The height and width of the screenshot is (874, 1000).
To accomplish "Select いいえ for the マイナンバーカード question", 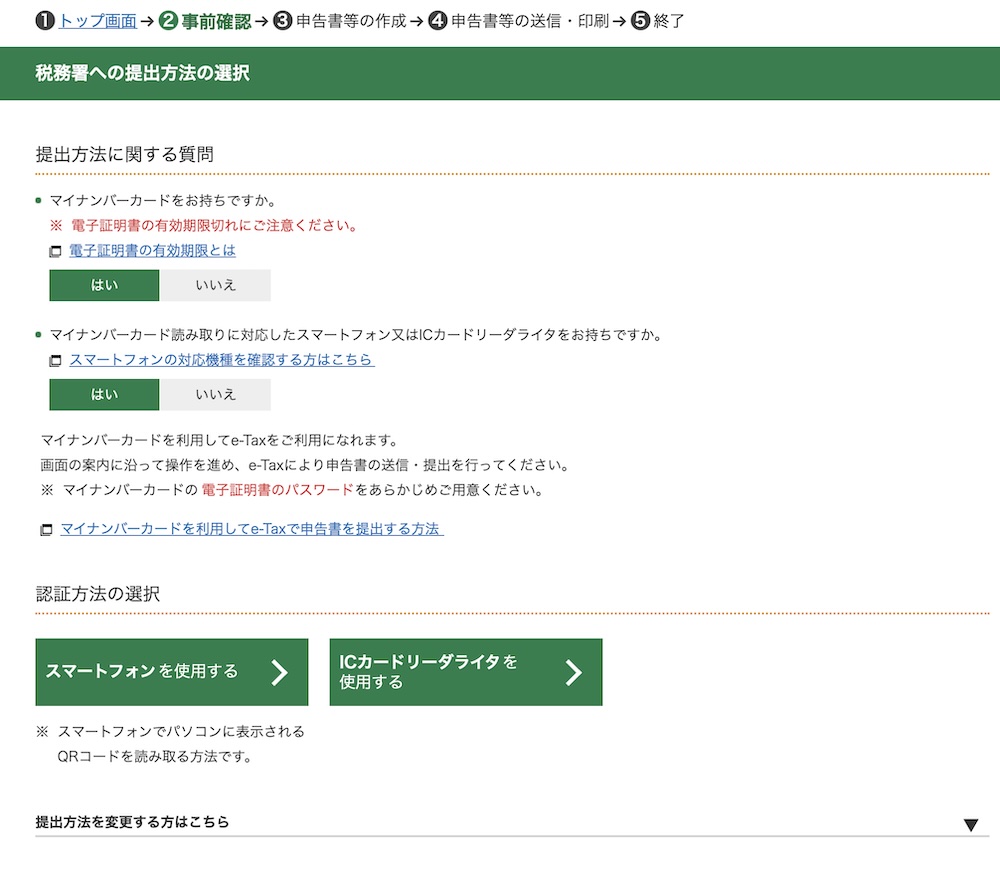I will 216,285.
